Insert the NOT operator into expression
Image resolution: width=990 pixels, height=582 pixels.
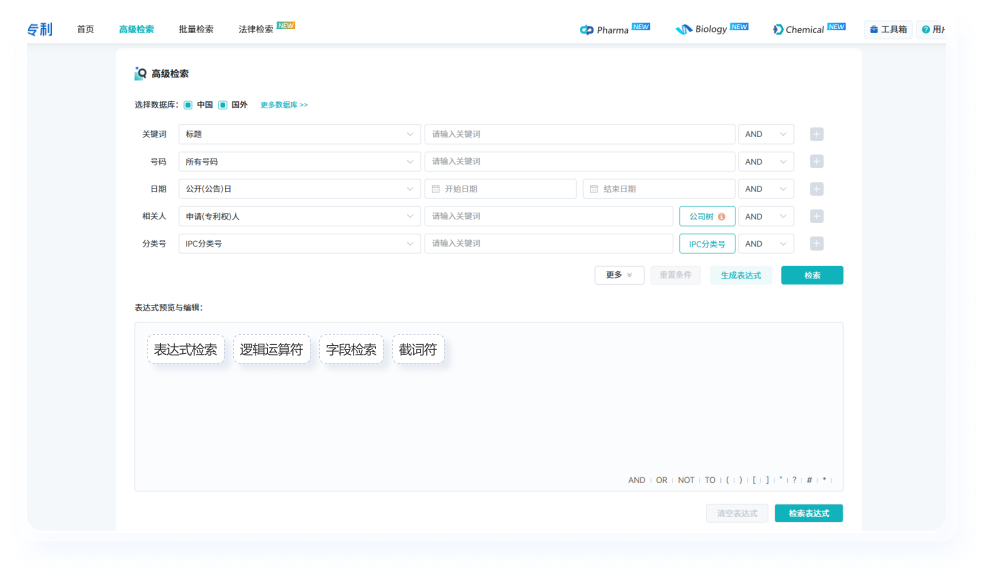pyautogui.click(x=686, y=480)
